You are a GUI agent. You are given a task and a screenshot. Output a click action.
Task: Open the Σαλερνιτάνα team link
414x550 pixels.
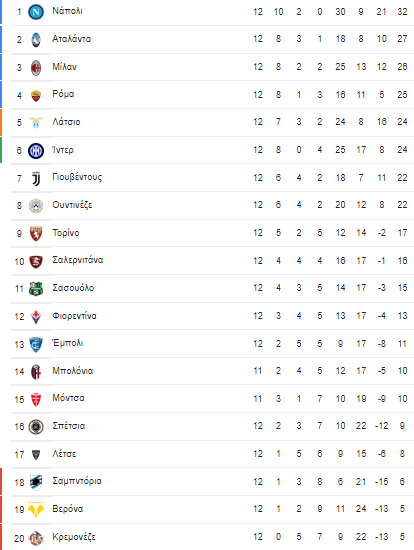[78, 260]
